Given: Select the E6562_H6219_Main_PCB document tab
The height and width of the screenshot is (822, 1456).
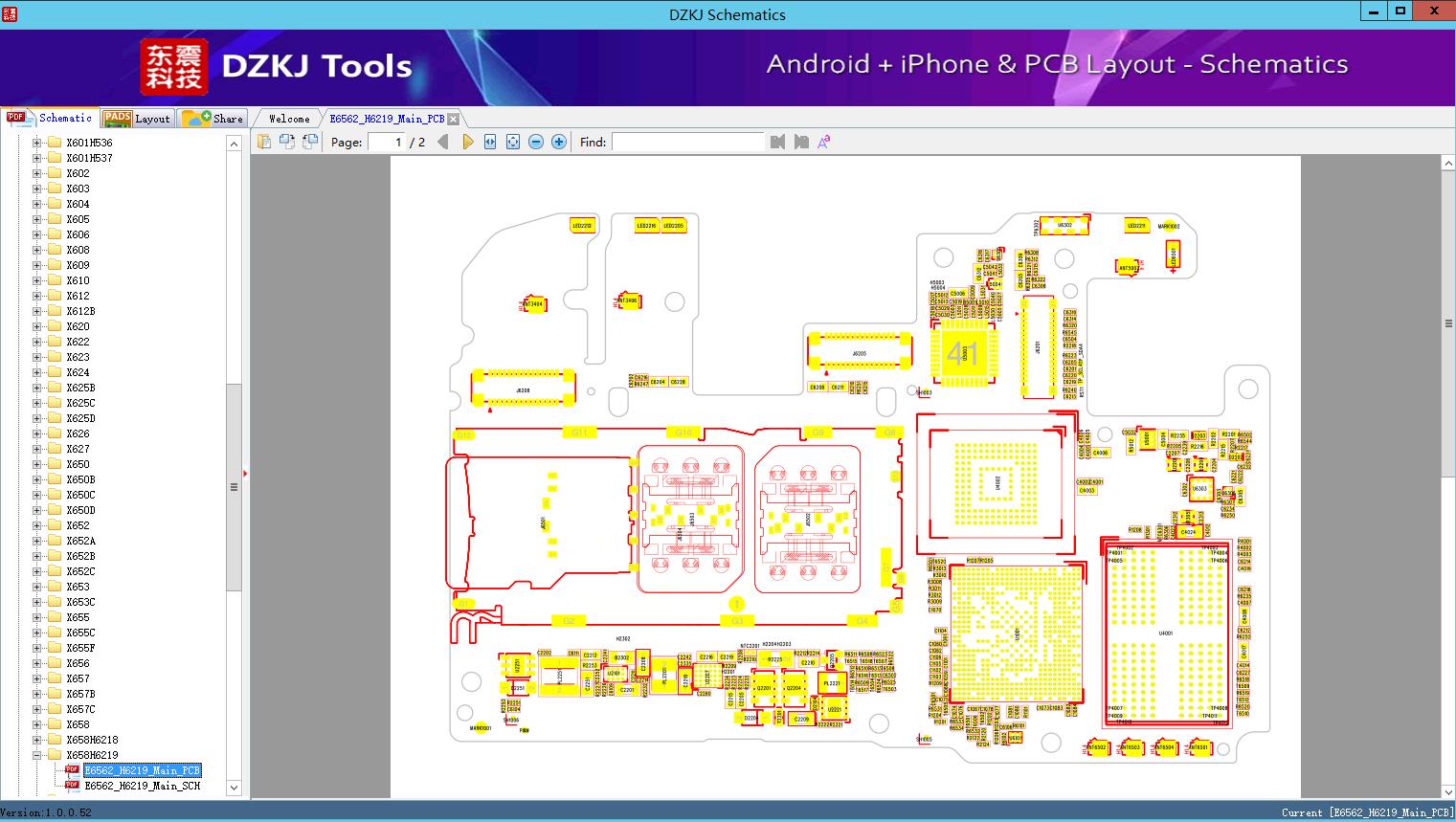Looking at the screenshot, I should 387,119.
